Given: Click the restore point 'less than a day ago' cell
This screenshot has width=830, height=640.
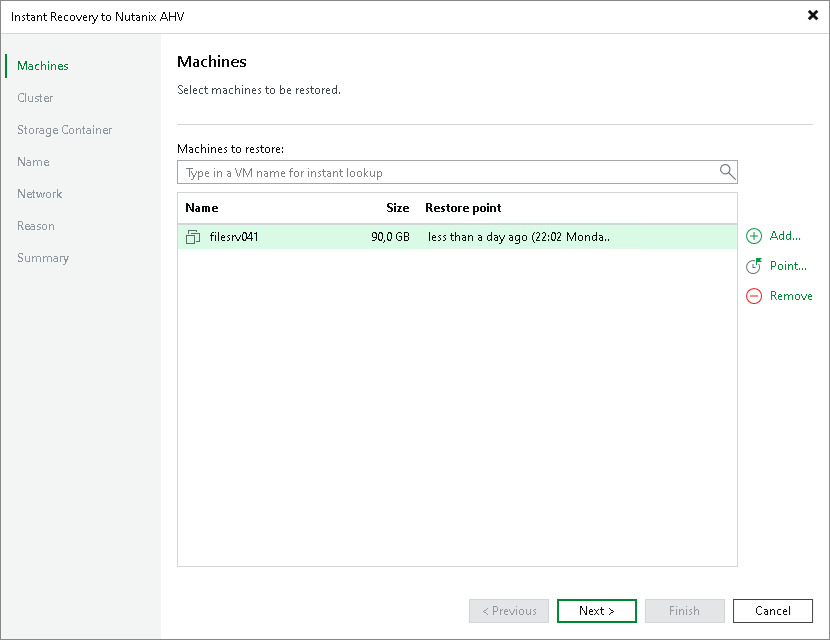Looking at the screenshot, I should [x=519, y=237].
